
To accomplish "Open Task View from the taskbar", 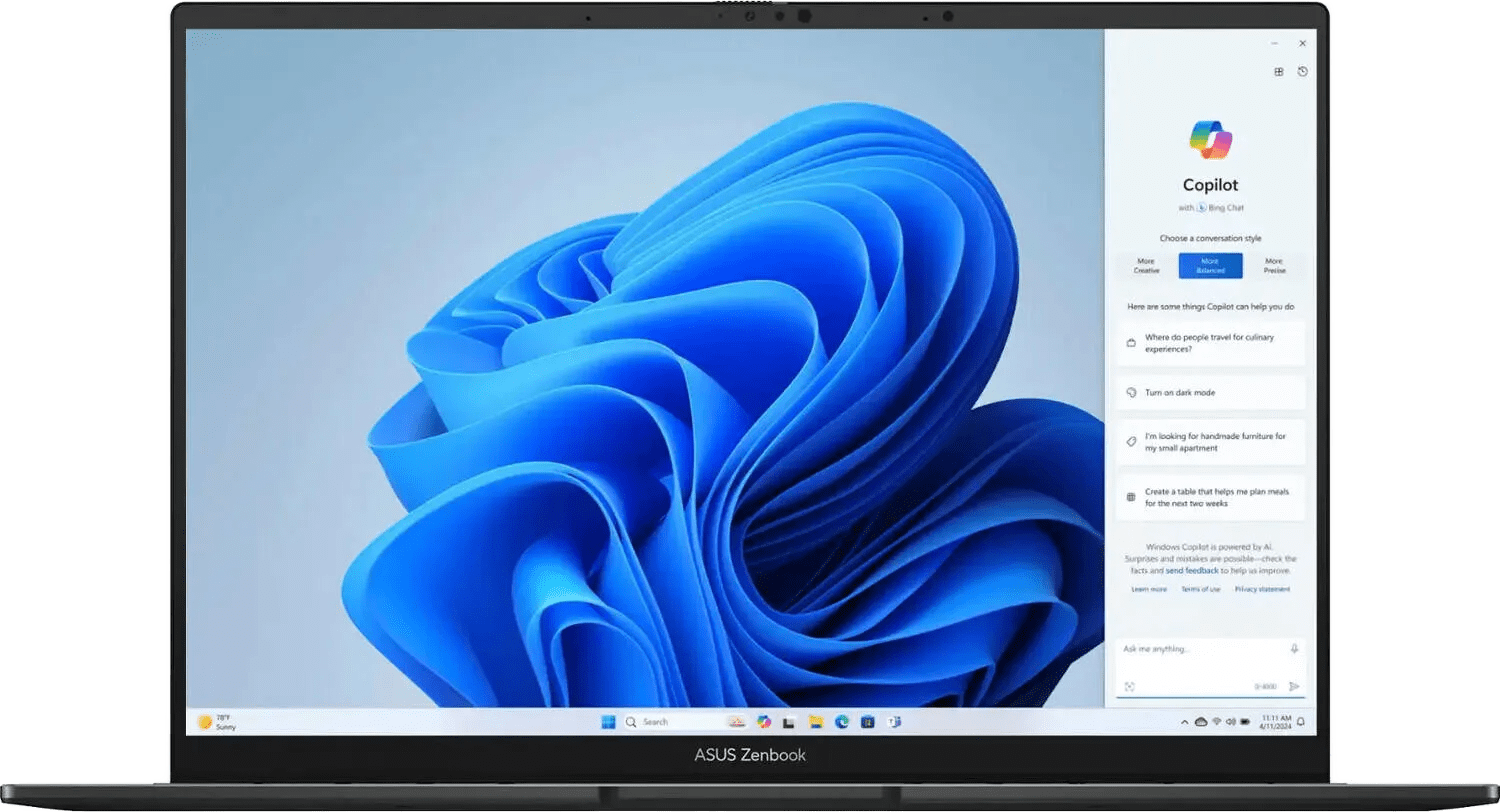I will pos(789,722).
